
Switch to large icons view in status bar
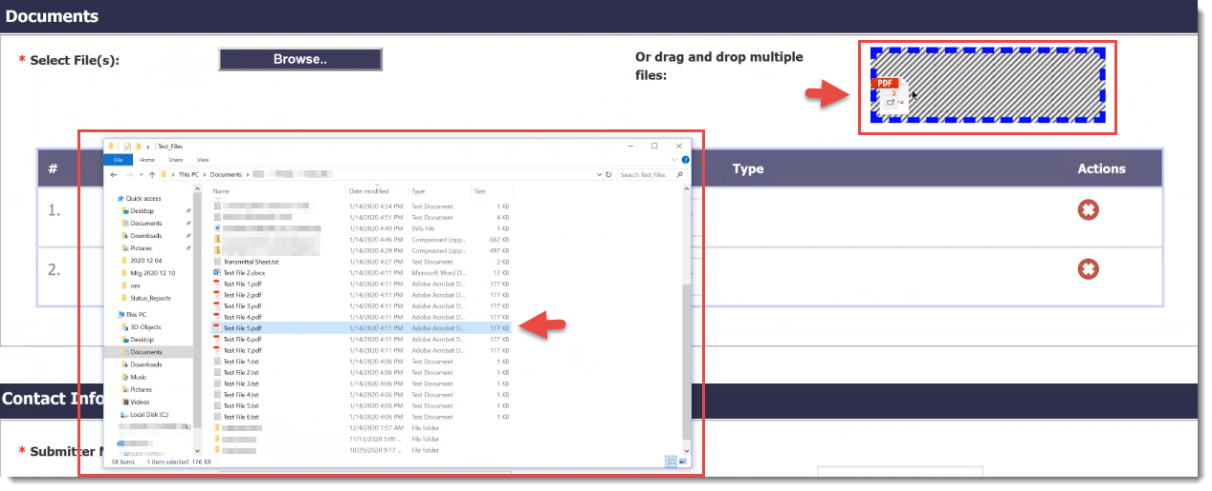point(683,461)
